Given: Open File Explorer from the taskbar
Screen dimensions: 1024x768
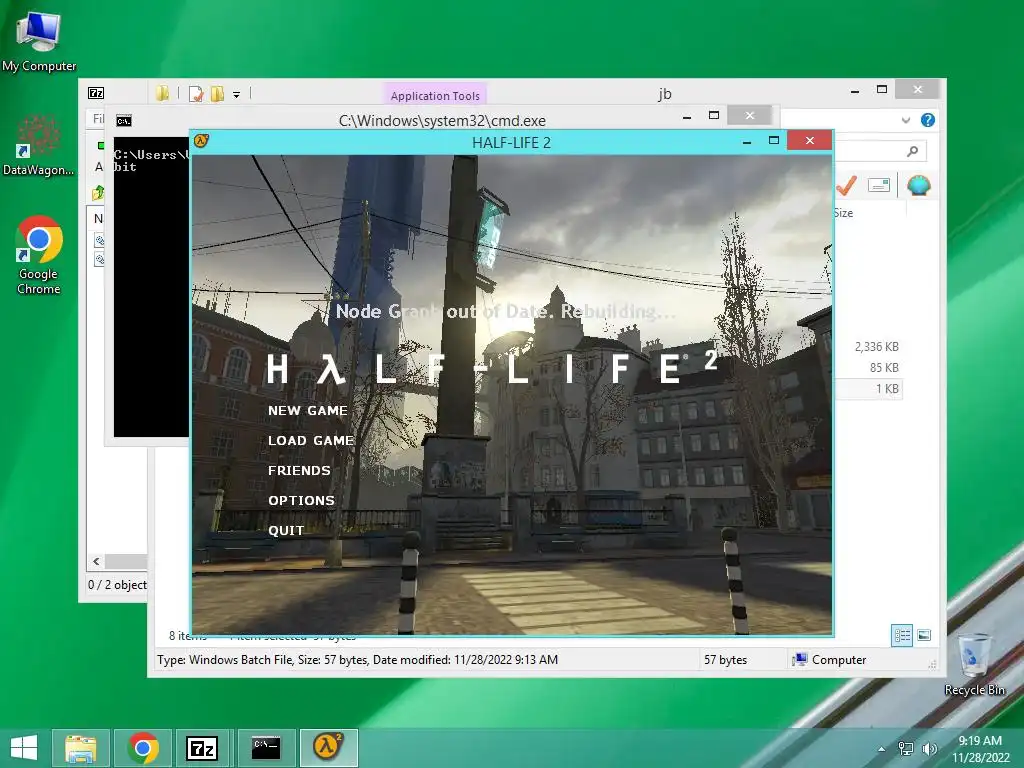Looking at the screenshot, I should pyautogui.click(x=80, y=748).
